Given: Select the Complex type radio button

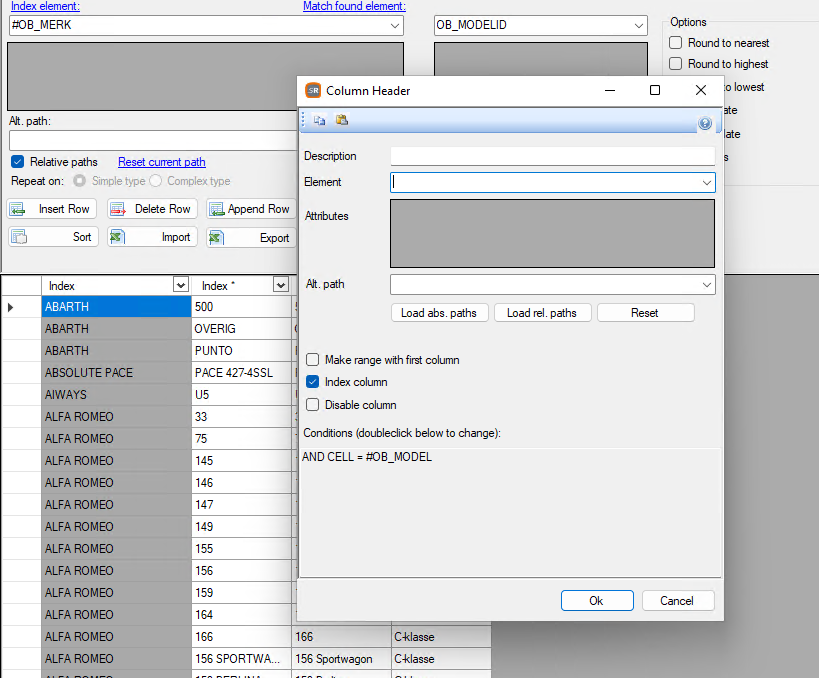Looking at the screenshot, I should coord(155,181).
